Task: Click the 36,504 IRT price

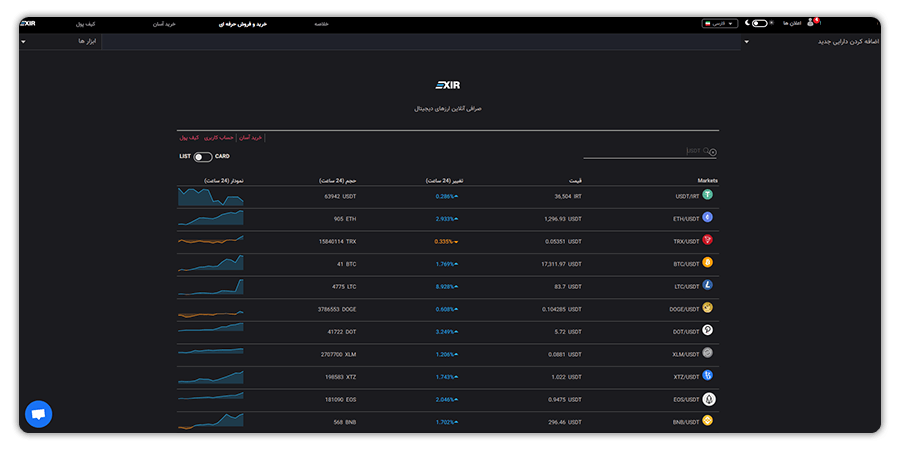Action: [x=568, y=196]
